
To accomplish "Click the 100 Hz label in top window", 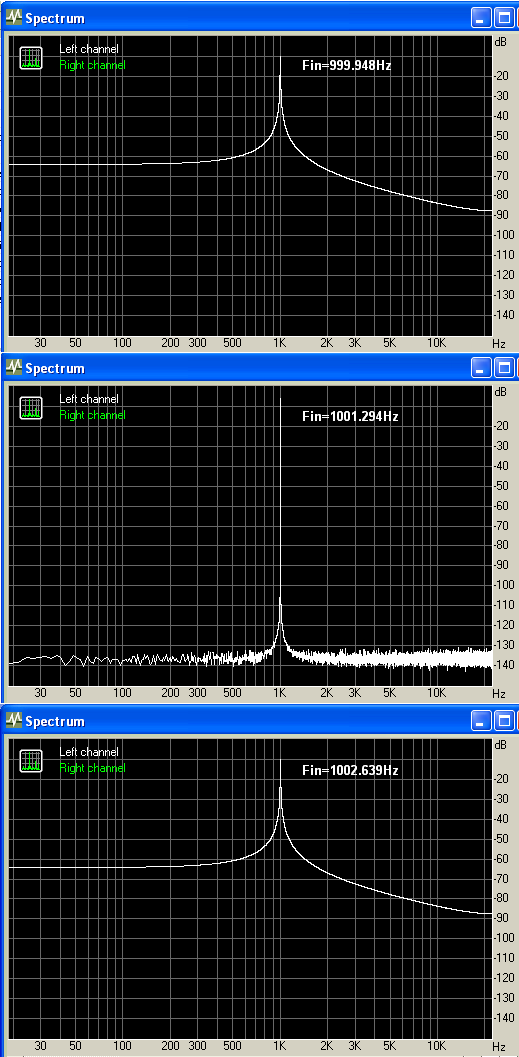I will click(x=122, y=343).
